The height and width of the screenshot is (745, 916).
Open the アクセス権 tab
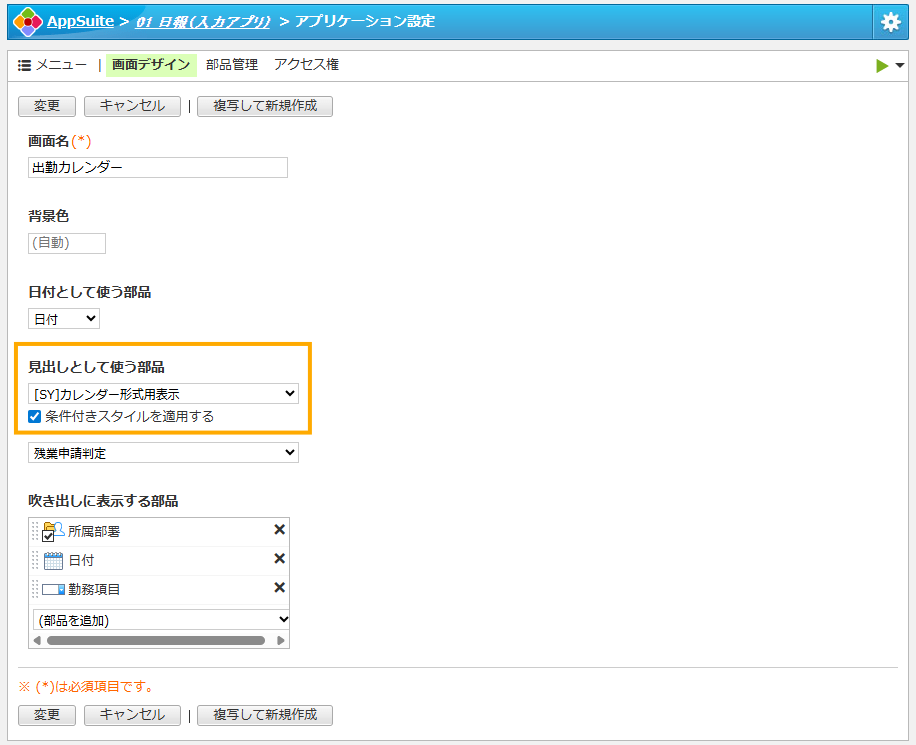(x=306, y=65)
